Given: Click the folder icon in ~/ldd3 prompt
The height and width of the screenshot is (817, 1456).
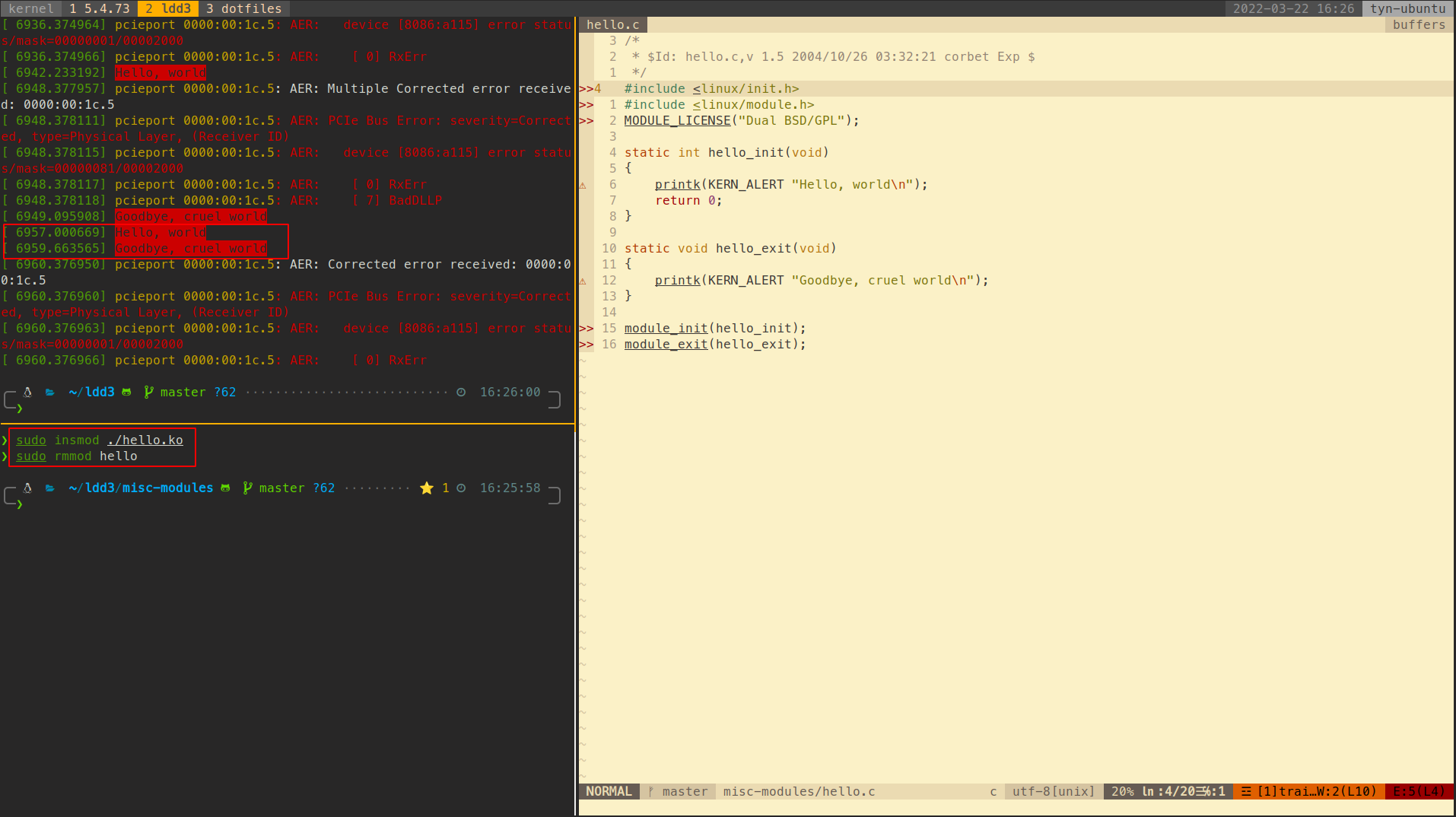Looking at the screenshot, I should point(50,392).
